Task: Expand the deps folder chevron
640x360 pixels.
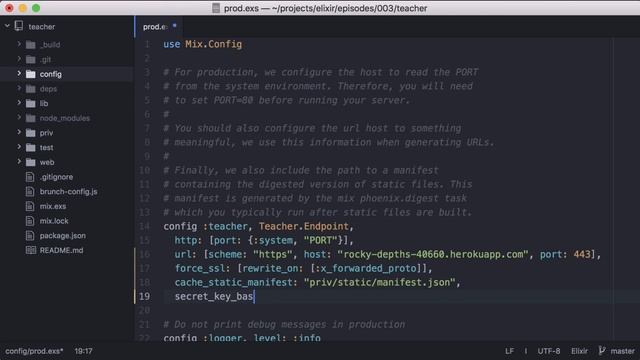Action: [x=19, y=88]
